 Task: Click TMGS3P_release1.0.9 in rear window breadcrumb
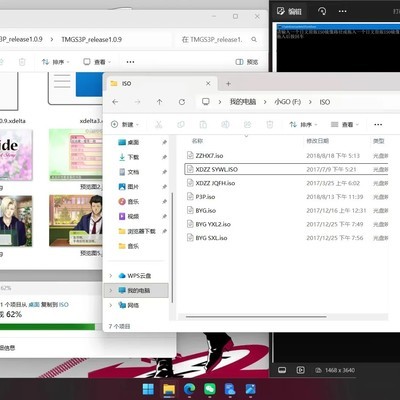[x=91, y=39]
